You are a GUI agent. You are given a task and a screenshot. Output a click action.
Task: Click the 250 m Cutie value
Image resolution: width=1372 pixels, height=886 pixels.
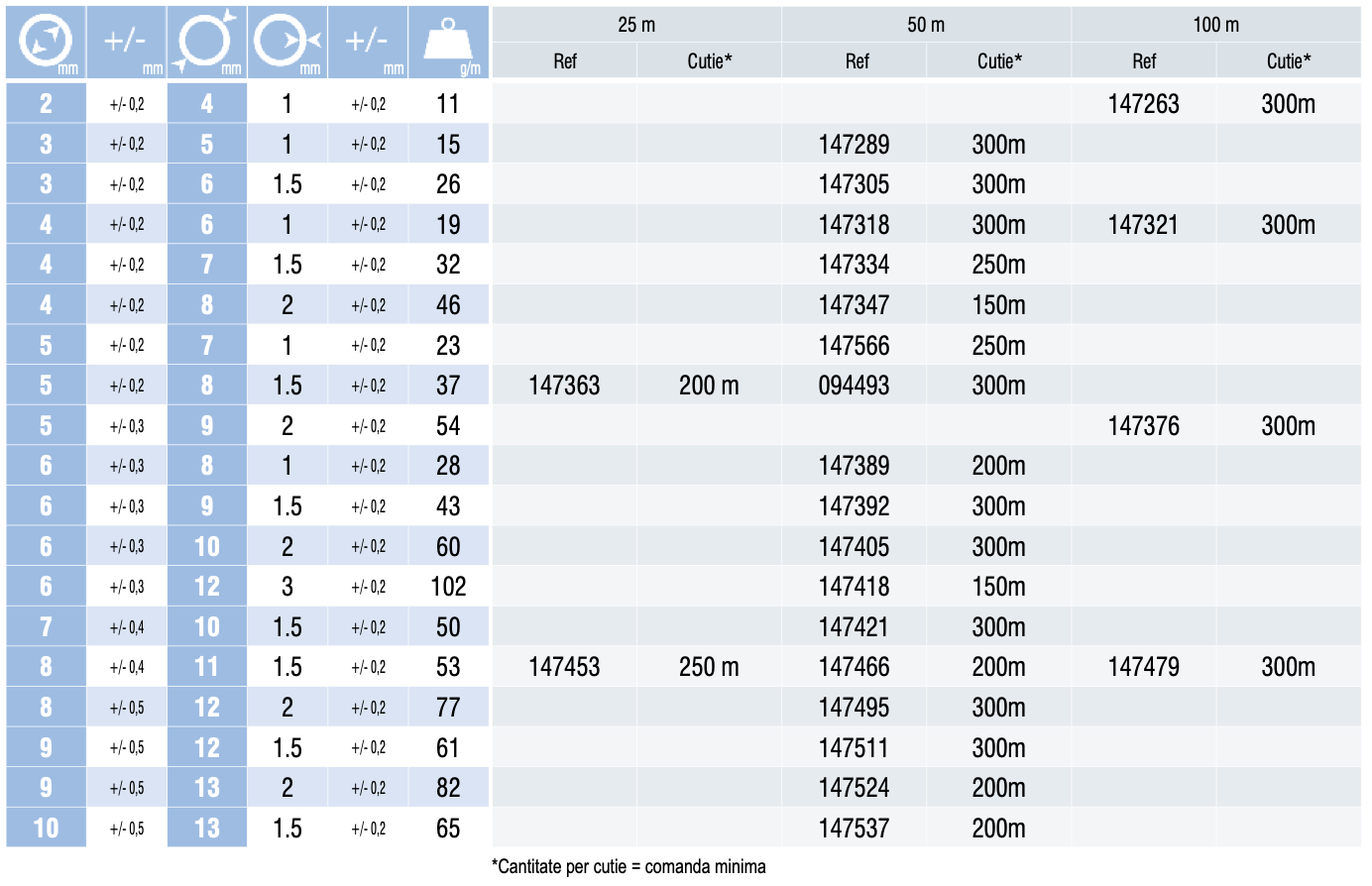[x=709, y=667]
